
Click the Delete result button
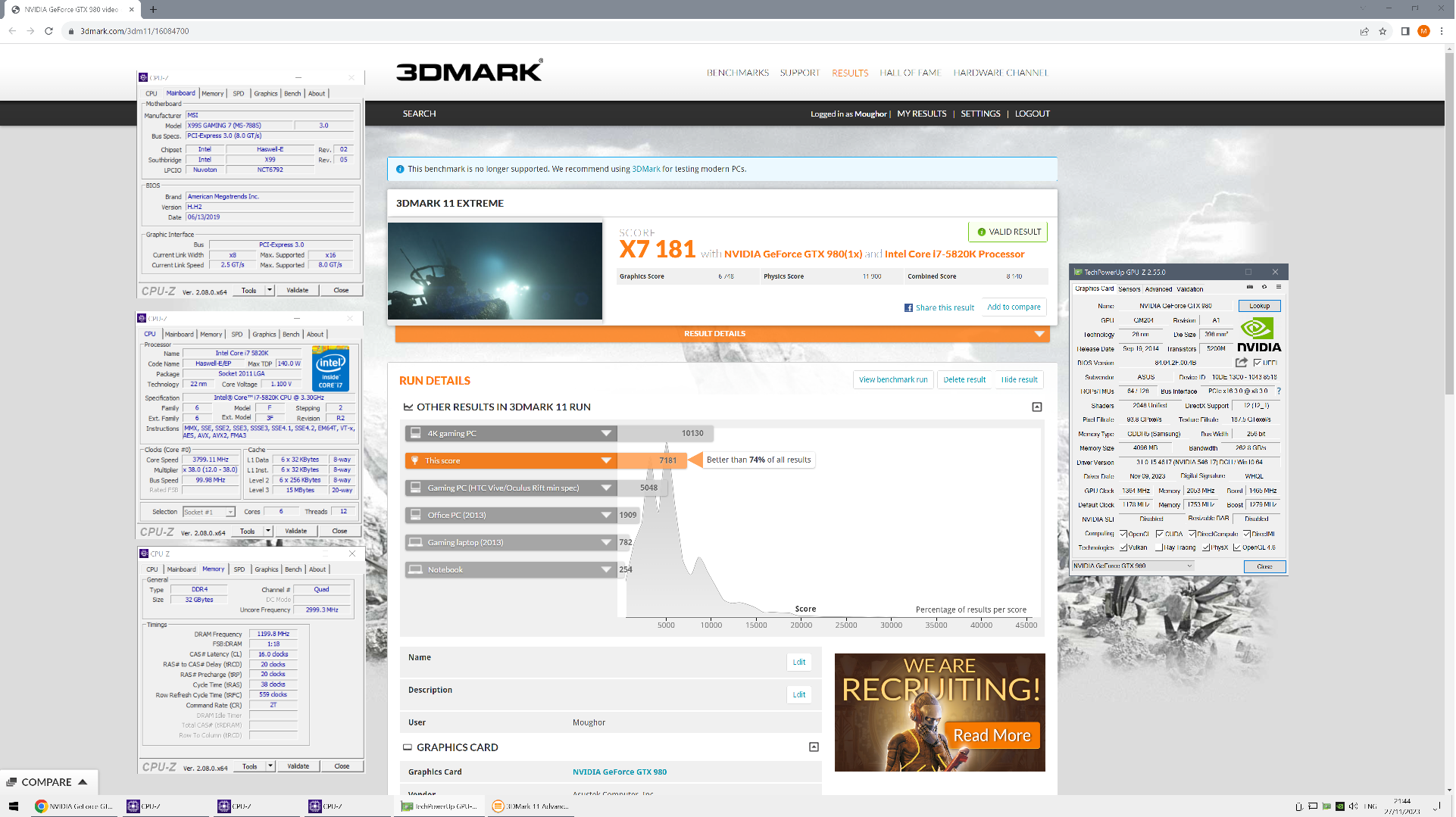coord(964,380)
